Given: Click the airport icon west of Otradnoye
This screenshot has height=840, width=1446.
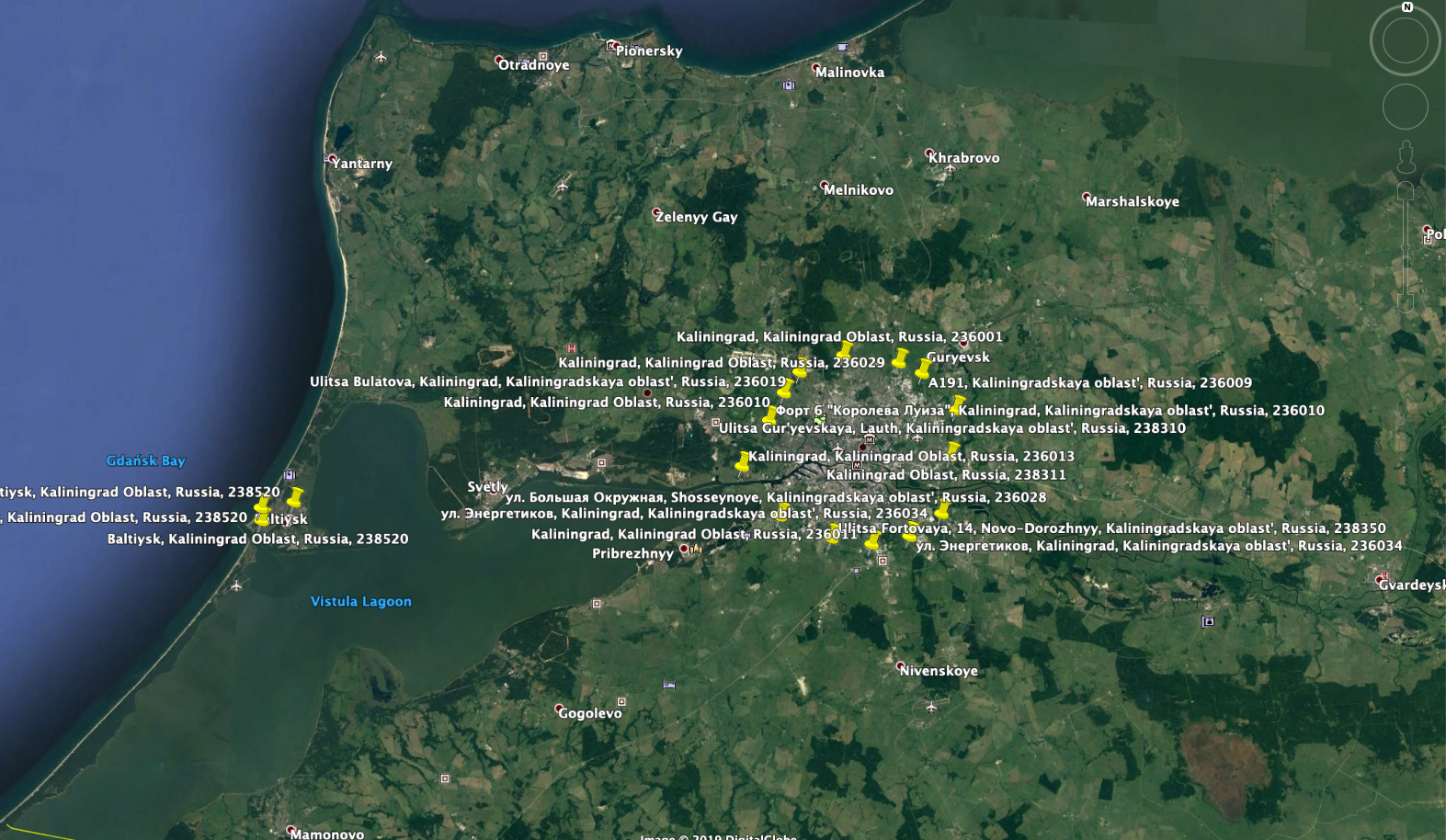Looking at the screenshot, I should coord(381,57).
